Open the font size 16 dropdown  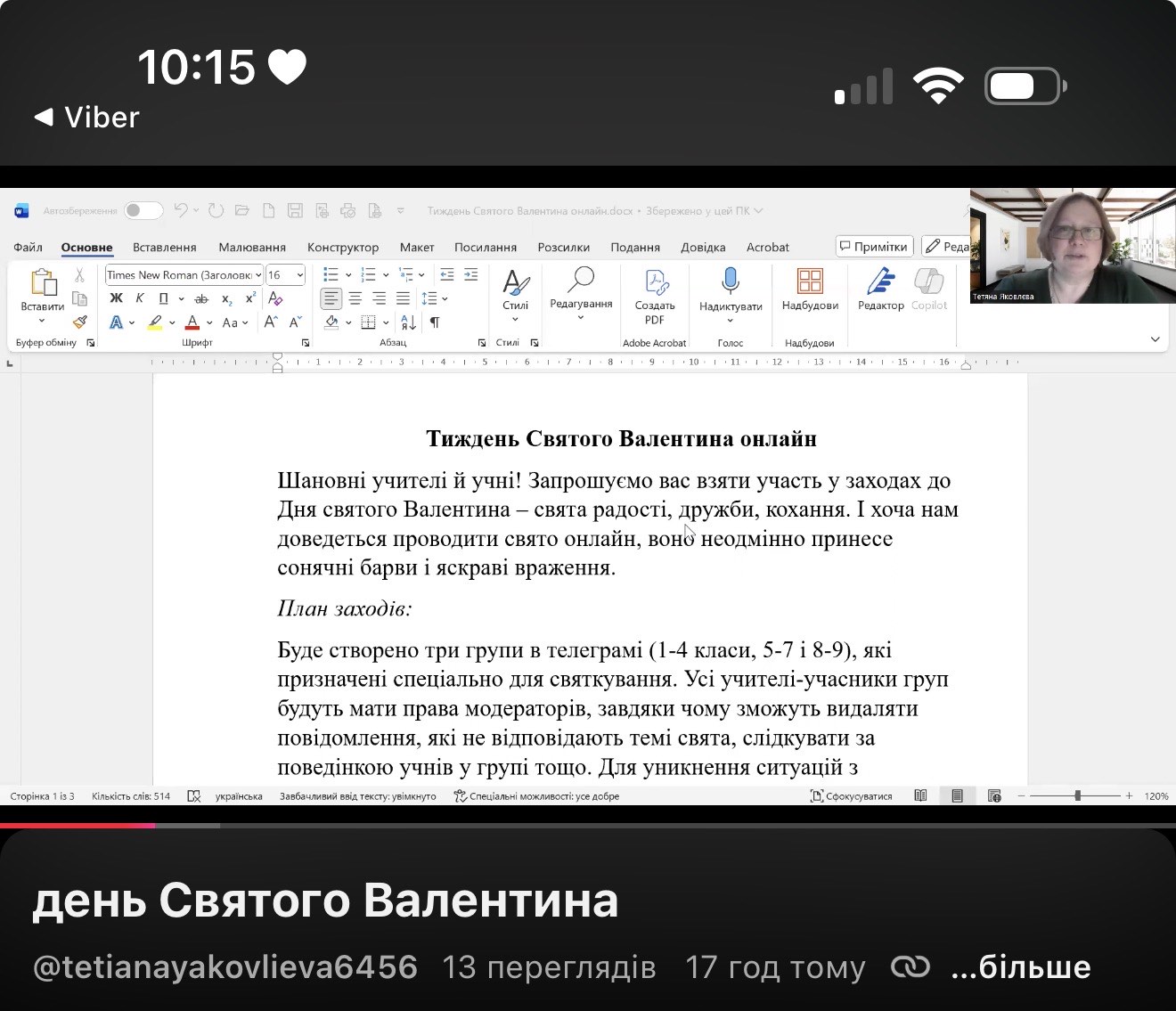click(x=300, y=275)
